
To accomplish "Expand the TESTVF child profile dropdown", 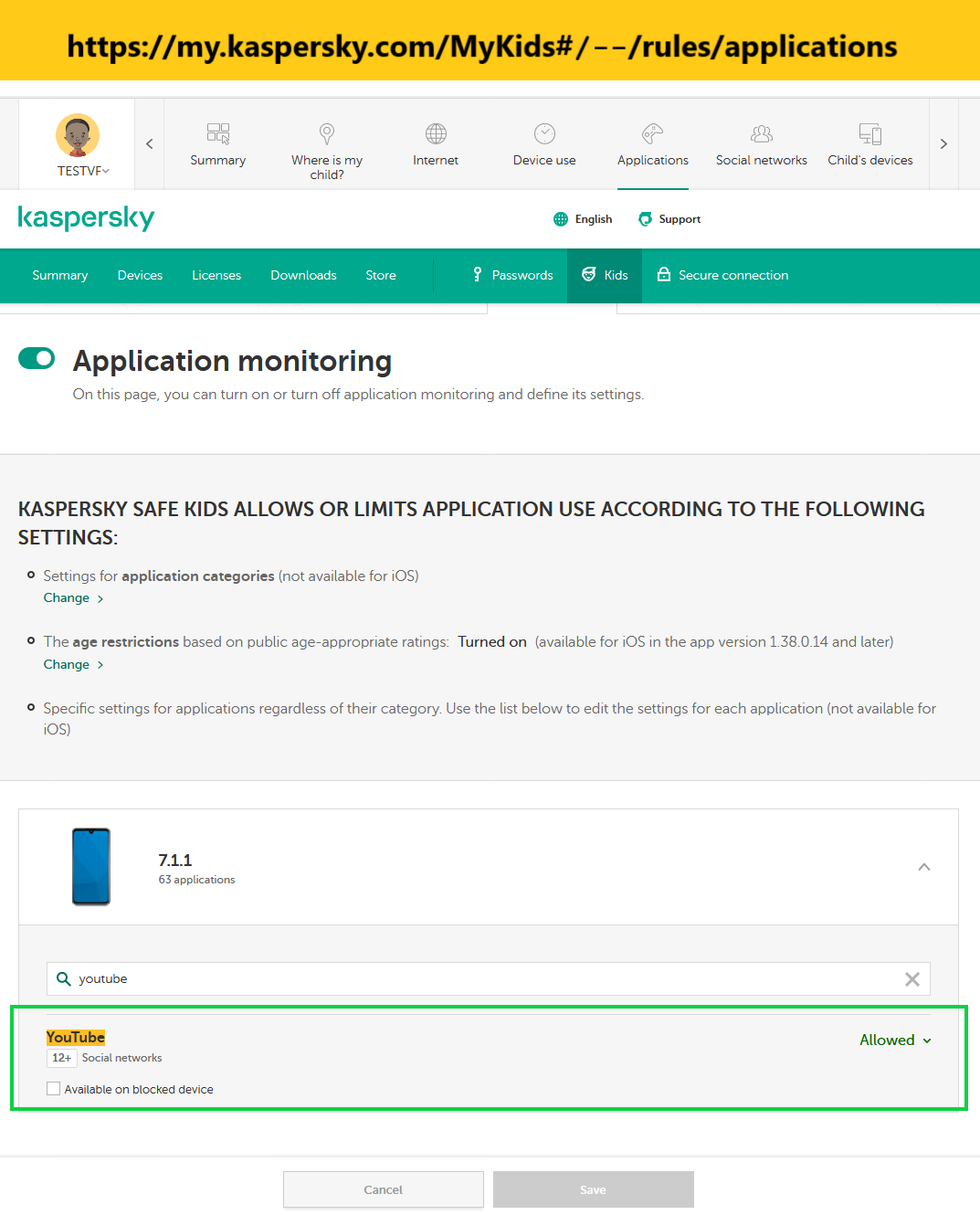I will (83, 171).
